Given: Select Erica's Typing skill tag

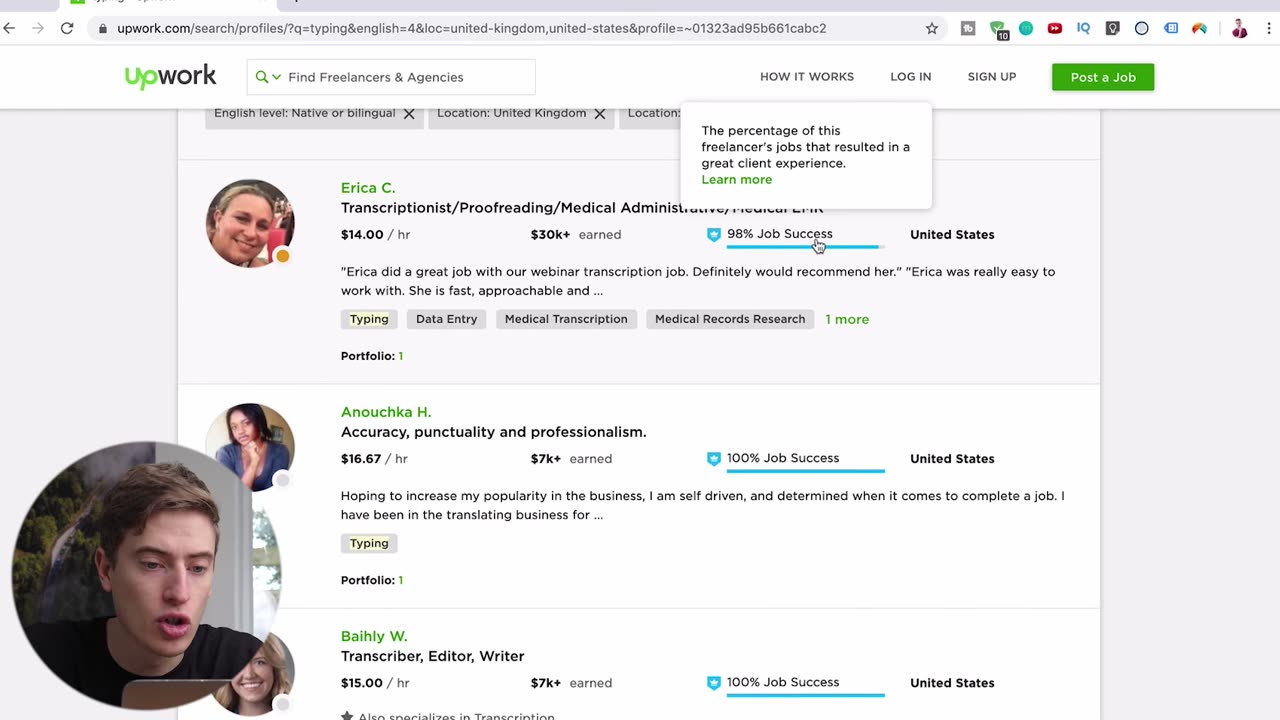Looking at the screenshot, I should [369, 319].
